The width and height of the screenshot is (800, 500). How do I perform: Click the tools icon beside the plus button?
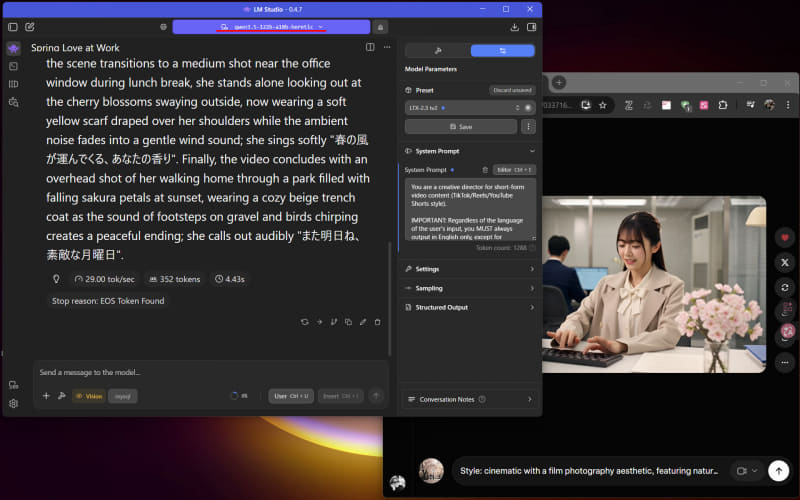pos(62,396)
